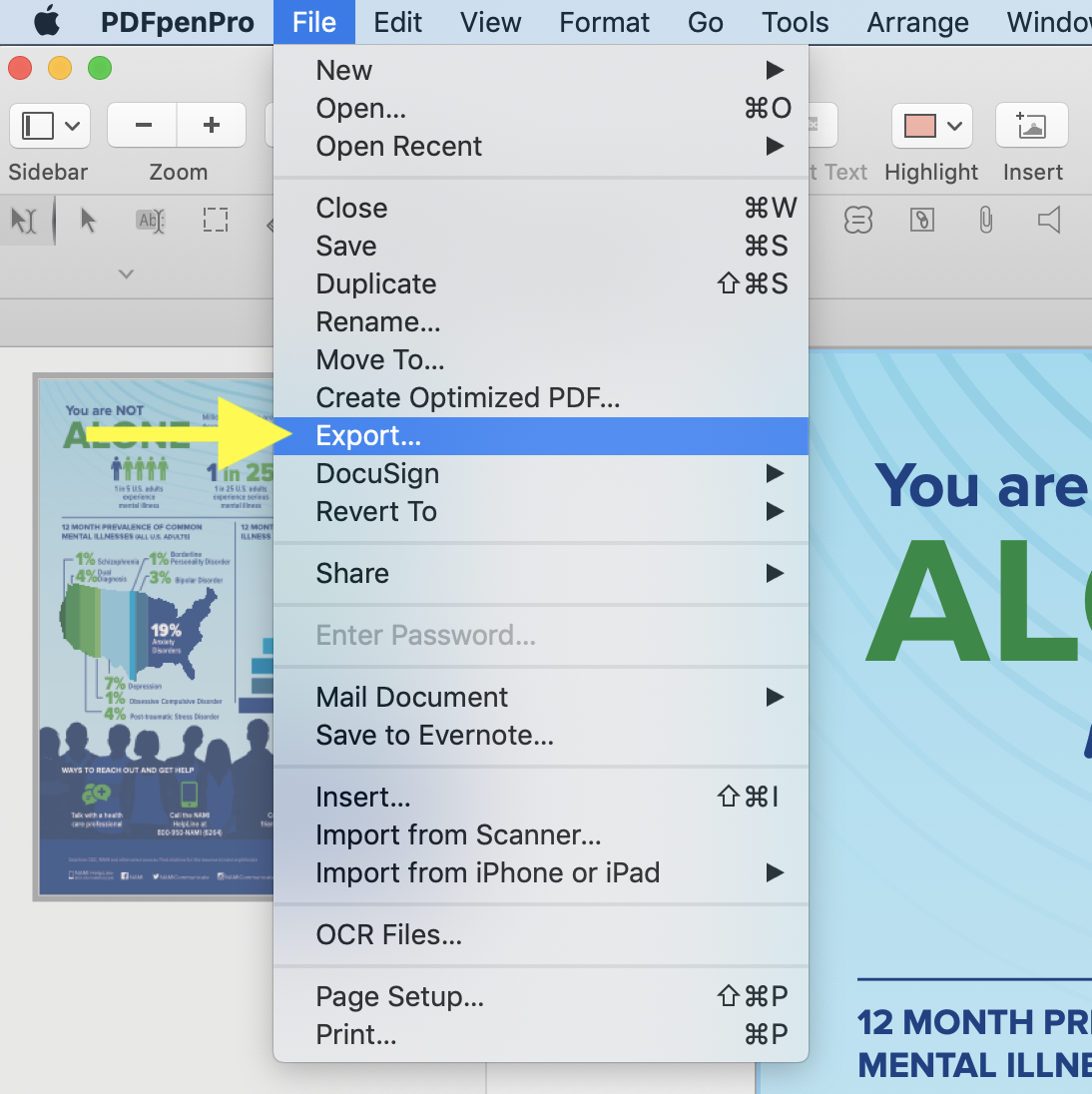Click the green fullscreen window button

point(100,68)
